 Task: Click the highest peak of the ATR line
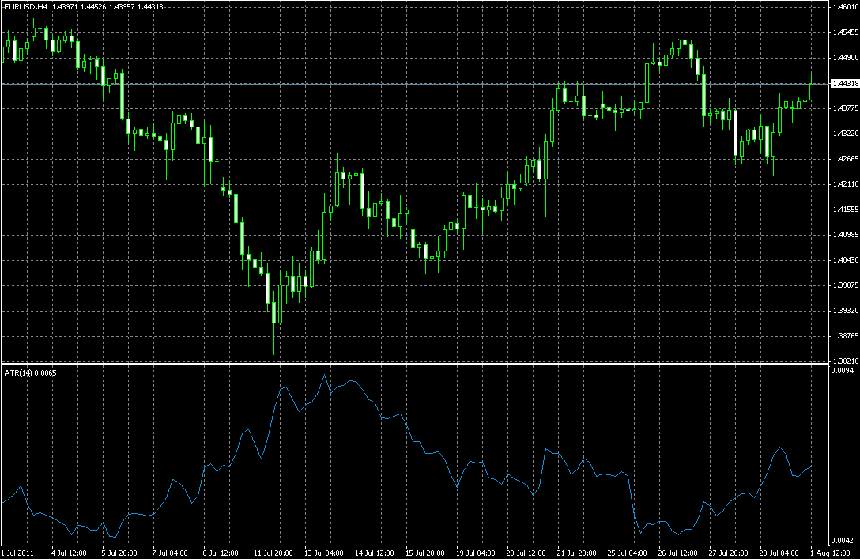point(325,375)
